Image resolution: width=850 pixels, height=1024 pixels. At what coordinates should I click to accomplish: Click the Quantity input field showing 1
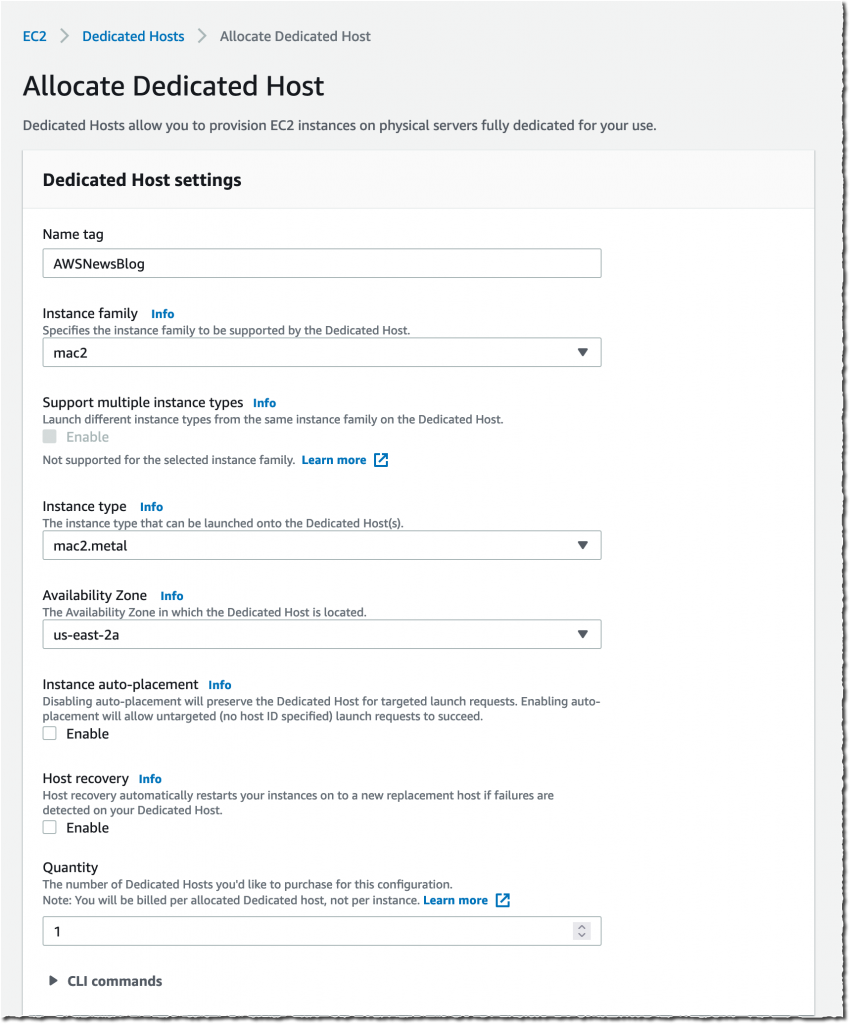[300, 931]
